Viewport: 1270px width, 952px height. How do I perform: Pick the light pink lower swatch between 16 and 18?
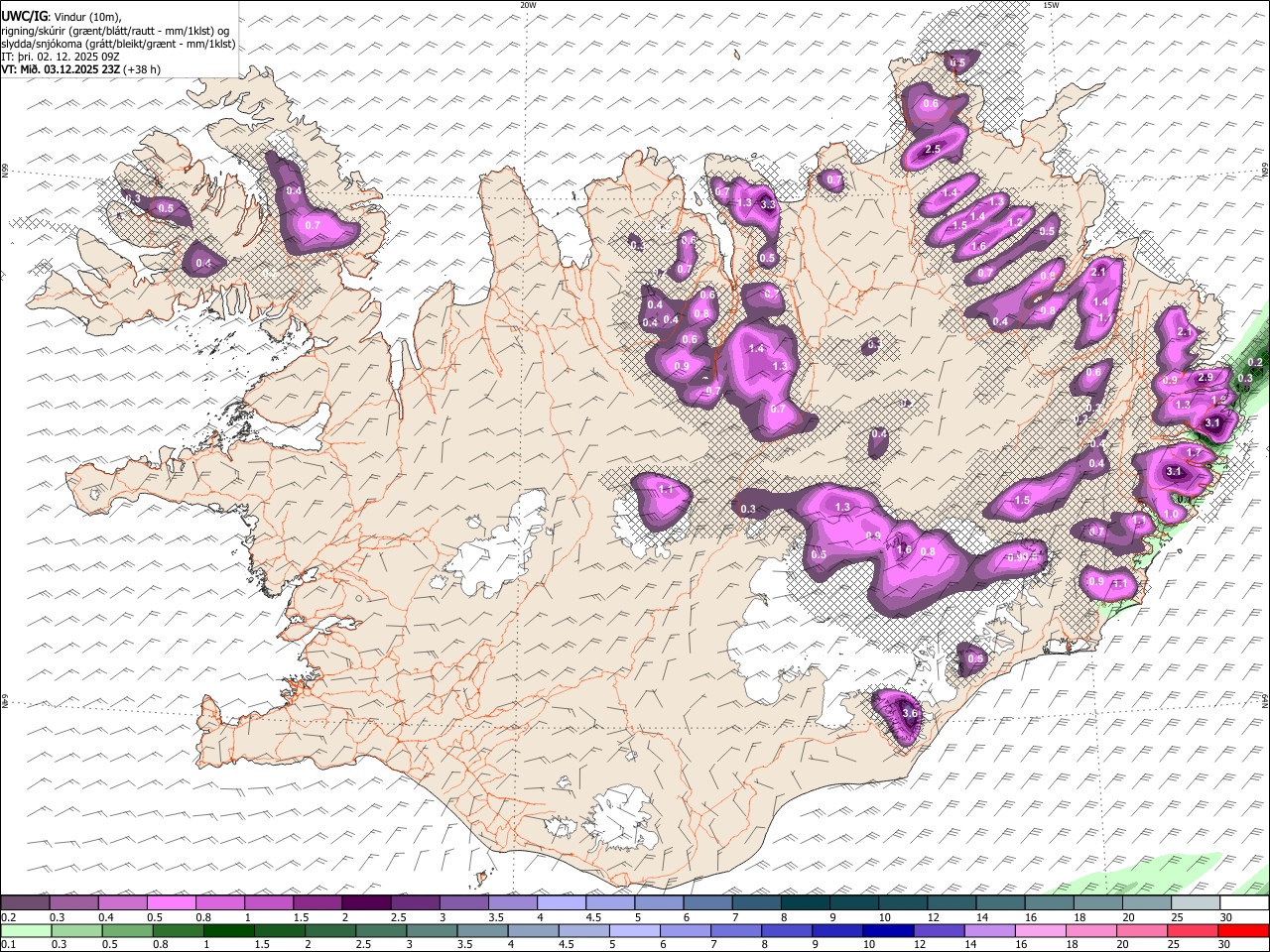1039,931
